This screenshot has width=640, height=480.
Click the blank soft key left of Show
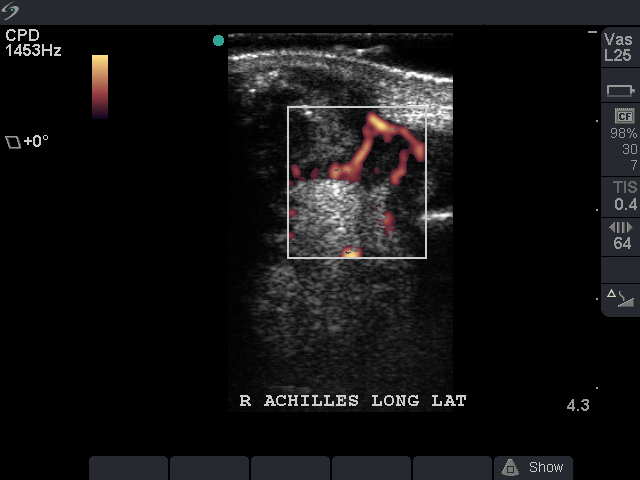(452, 468)
